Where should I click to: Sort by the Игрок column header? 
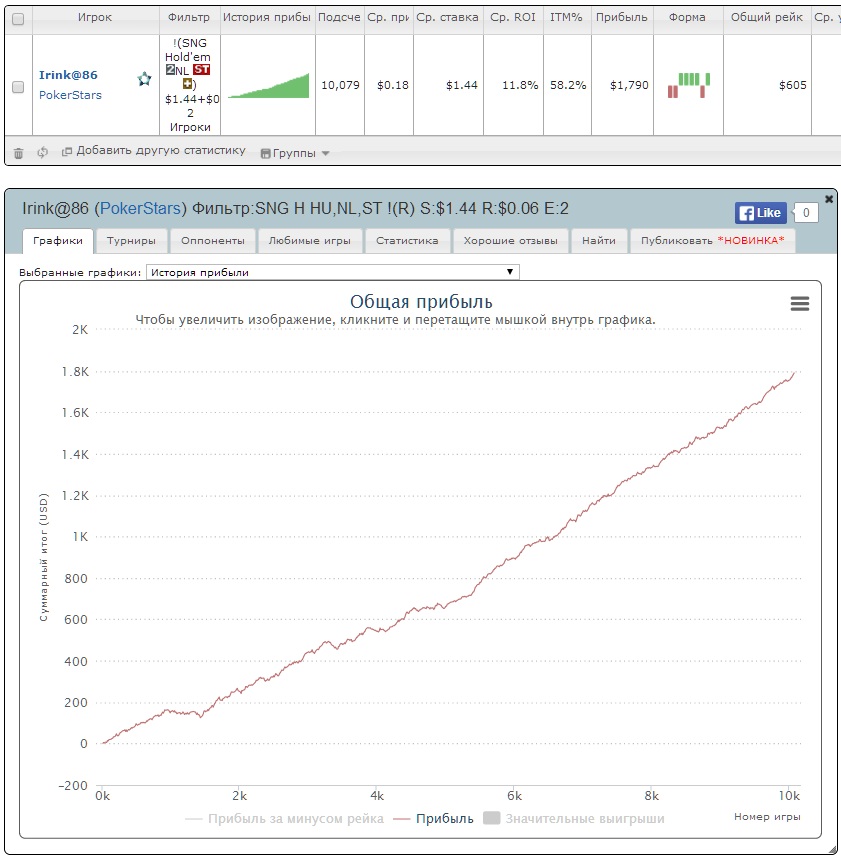coord(95,18)
